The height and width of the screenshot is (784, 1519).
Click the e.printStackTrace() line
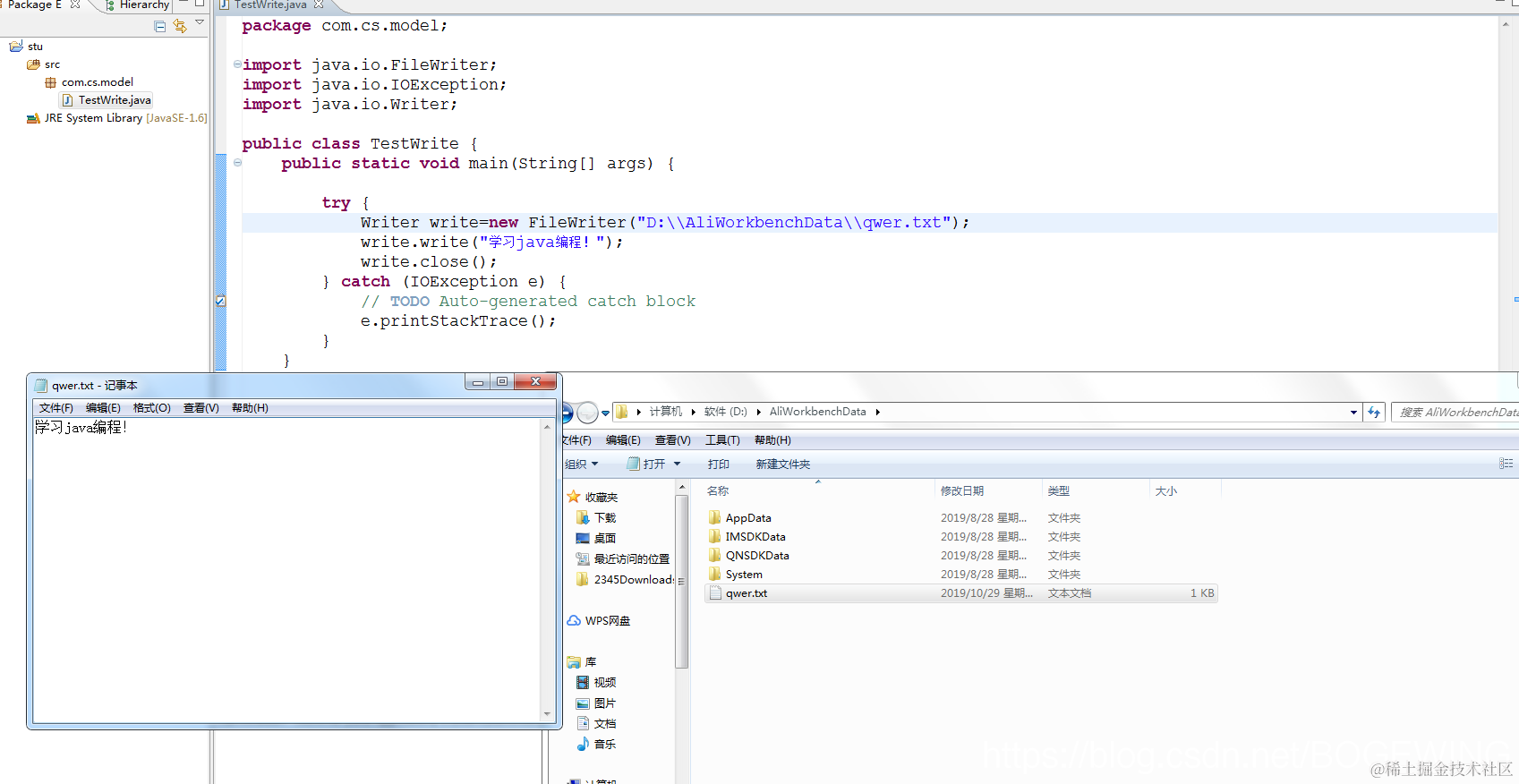point(458,321)
